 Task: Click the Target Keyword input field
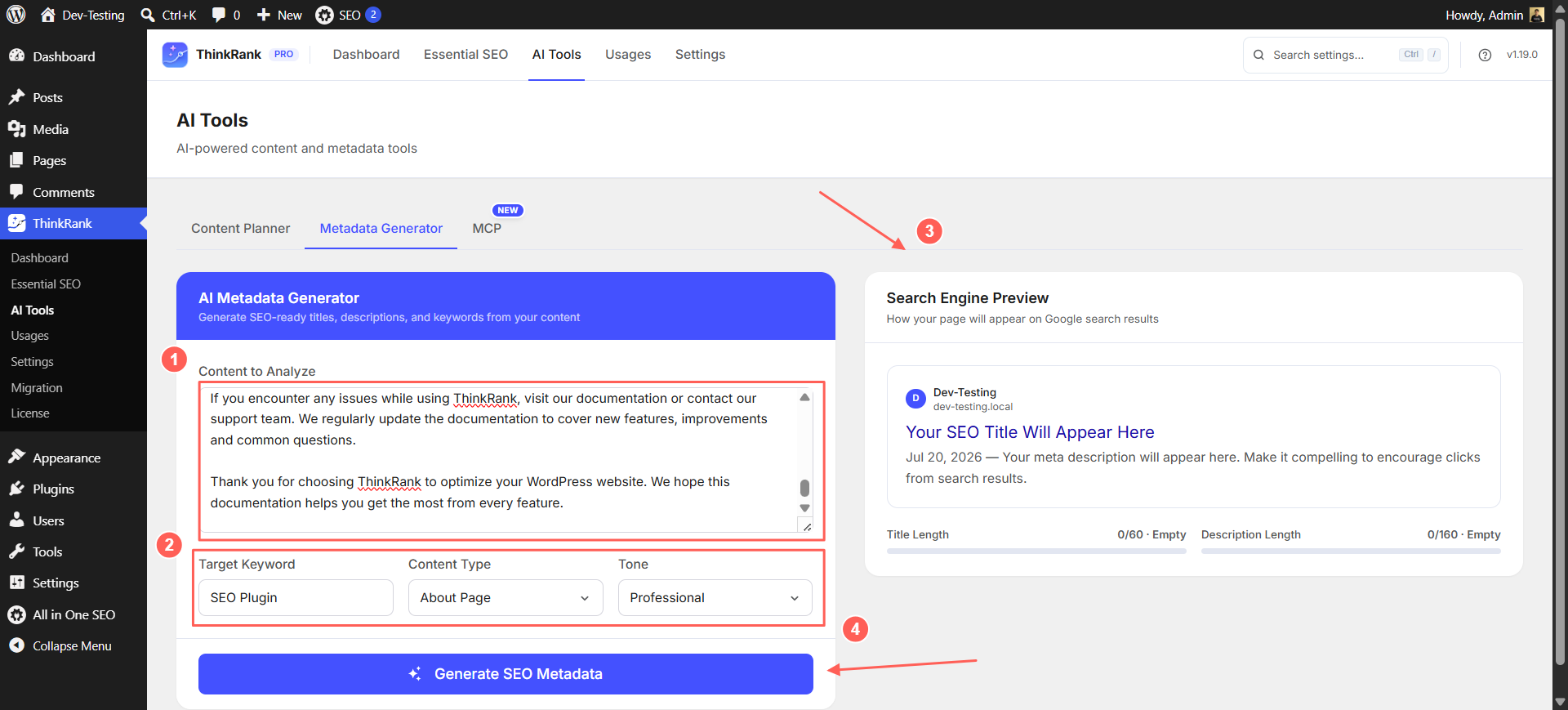point(296,597)
